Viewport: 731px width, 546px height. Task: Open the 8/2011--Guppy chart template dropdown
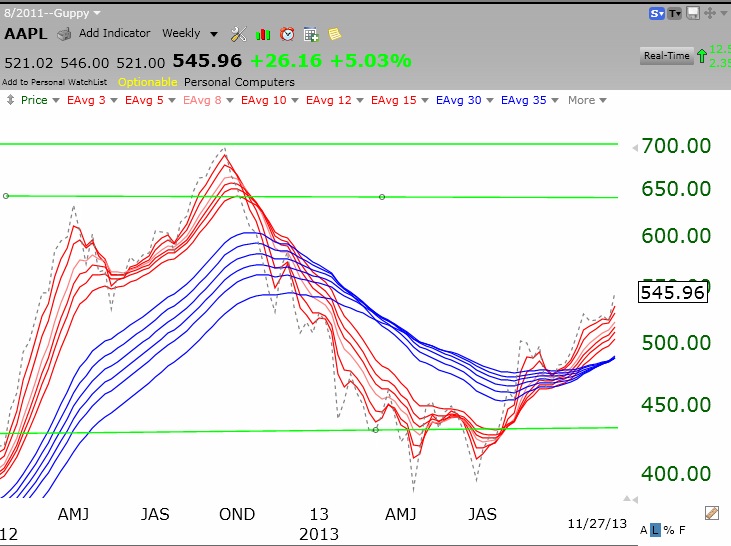(52, 13)
